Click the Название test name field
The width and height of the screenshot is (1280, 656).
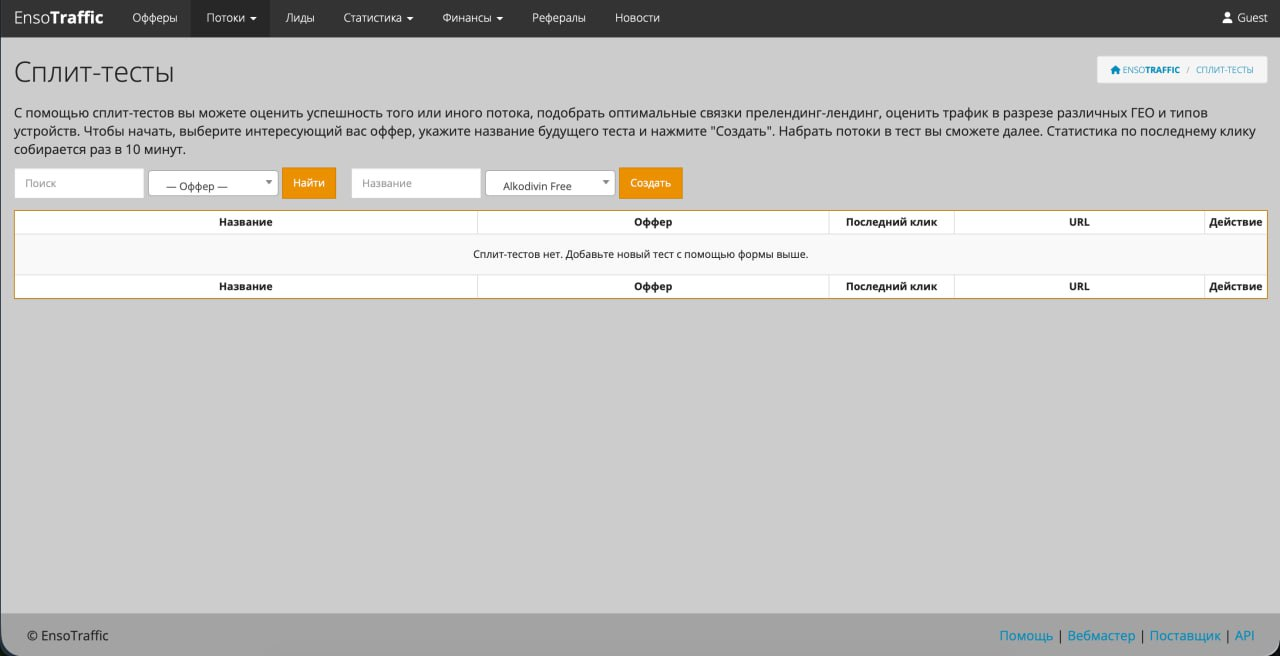coord(415,183)
